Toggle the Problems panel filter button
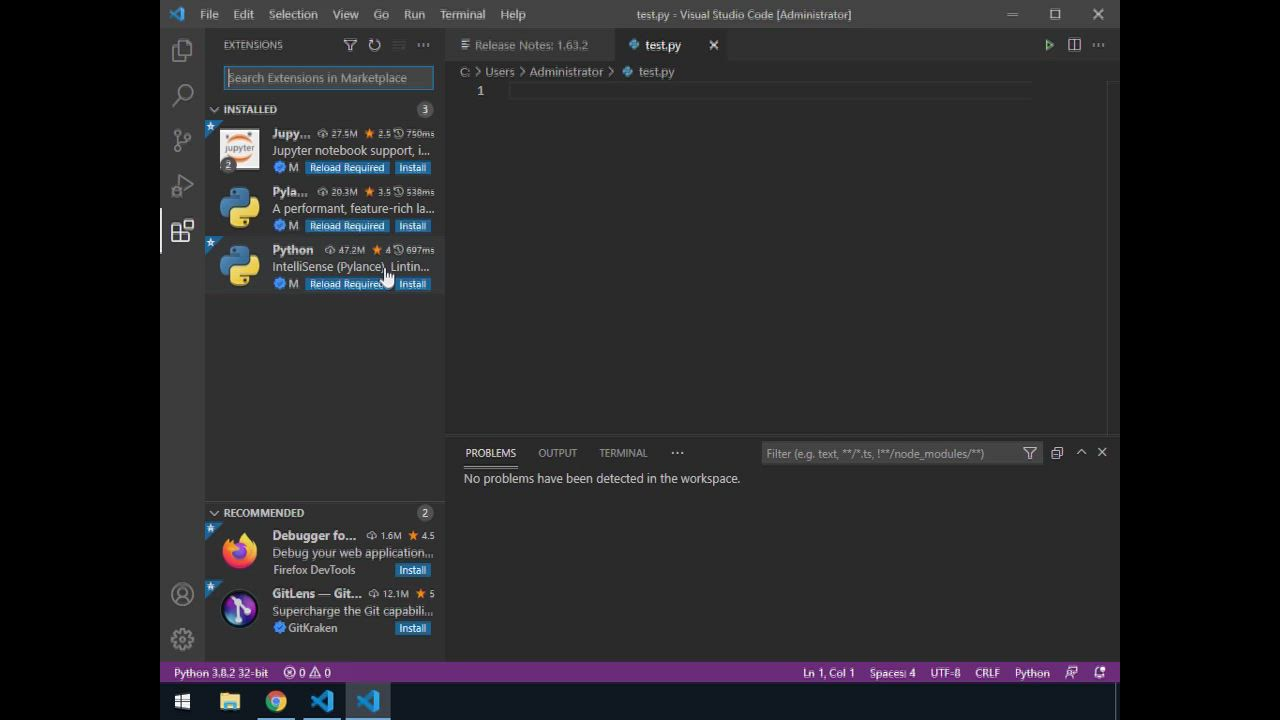 coord(1030,453)
